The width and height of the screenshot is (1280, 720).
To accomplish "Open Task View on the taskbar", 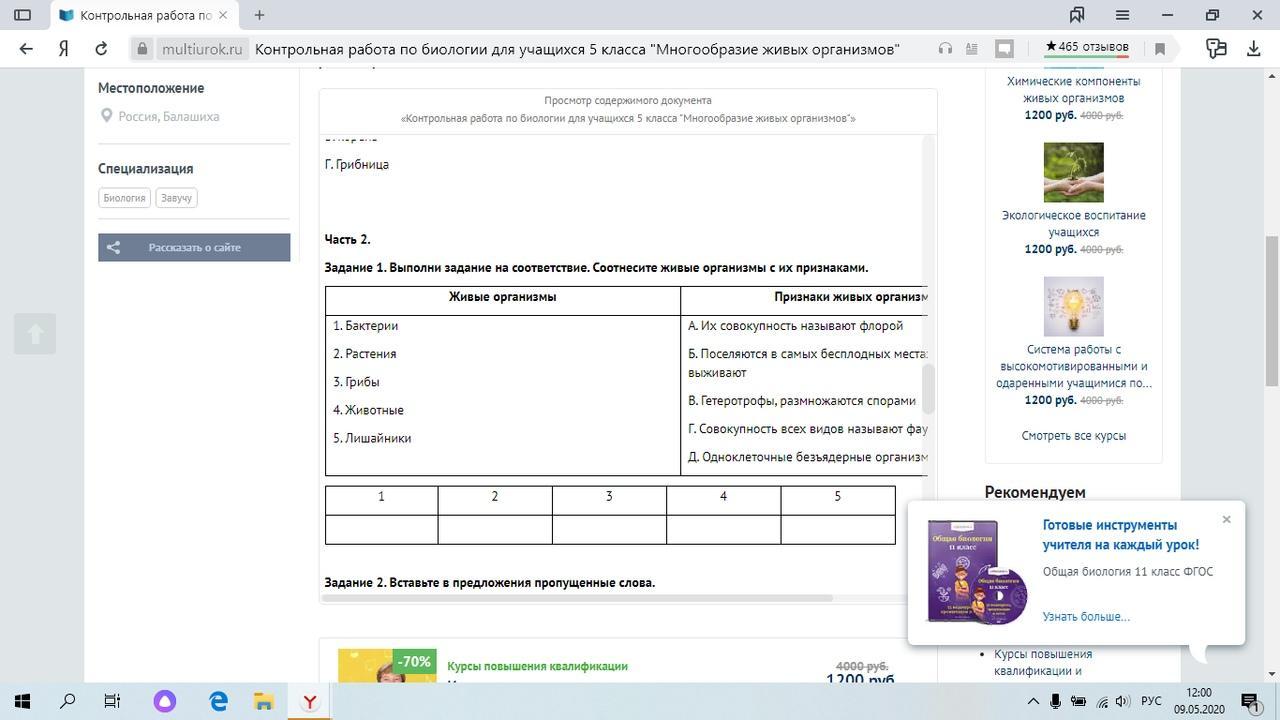I will click(x=113, y=701).
